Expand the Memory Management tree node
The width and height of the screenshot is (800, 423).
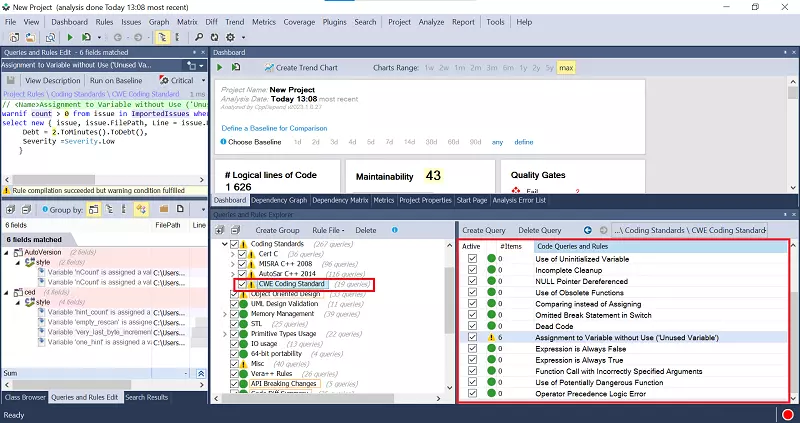pos(224,314)
